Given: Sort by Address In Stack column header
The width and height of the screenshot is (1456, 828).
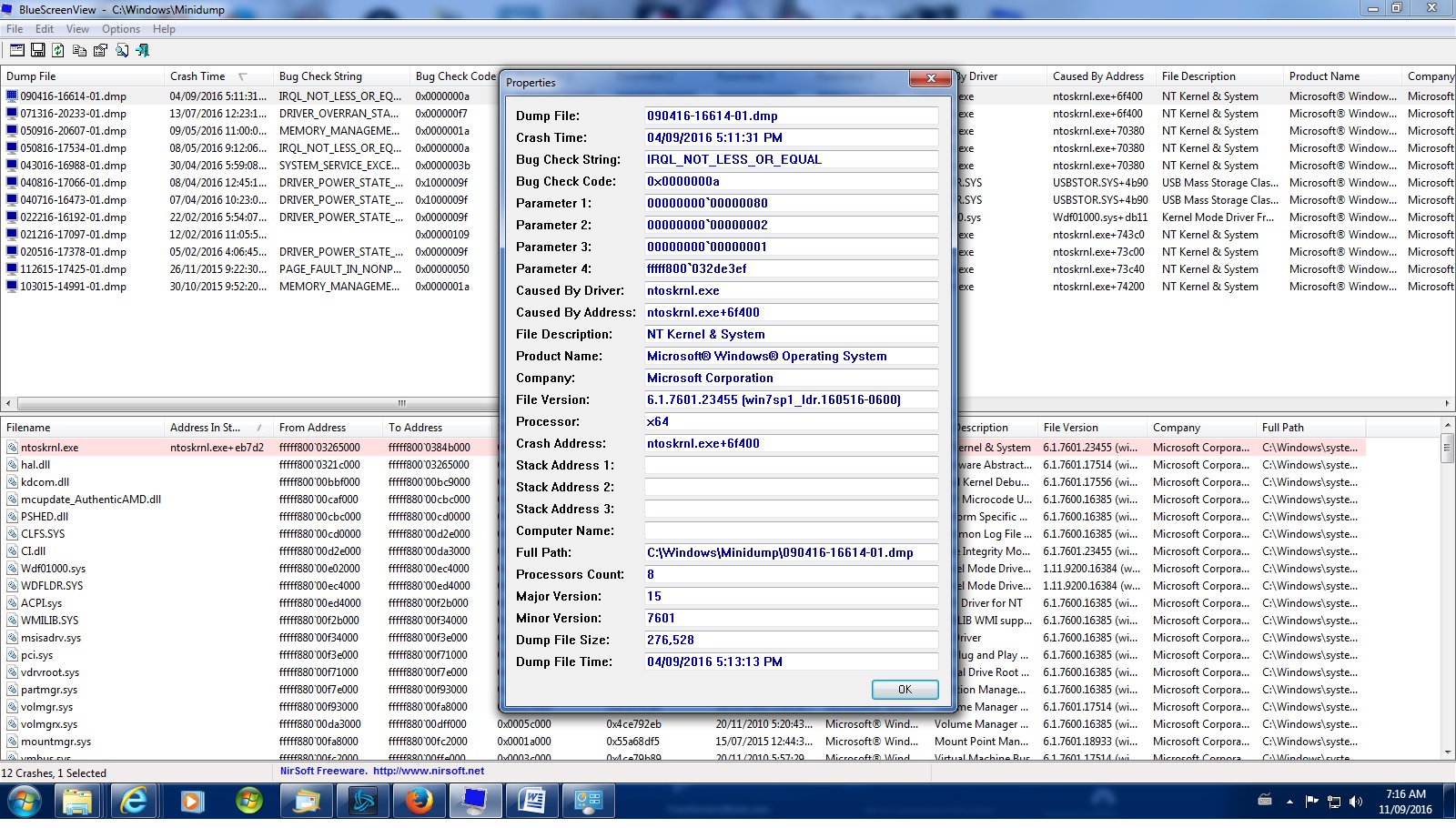Looking at the screenshot, I should 218,428.
